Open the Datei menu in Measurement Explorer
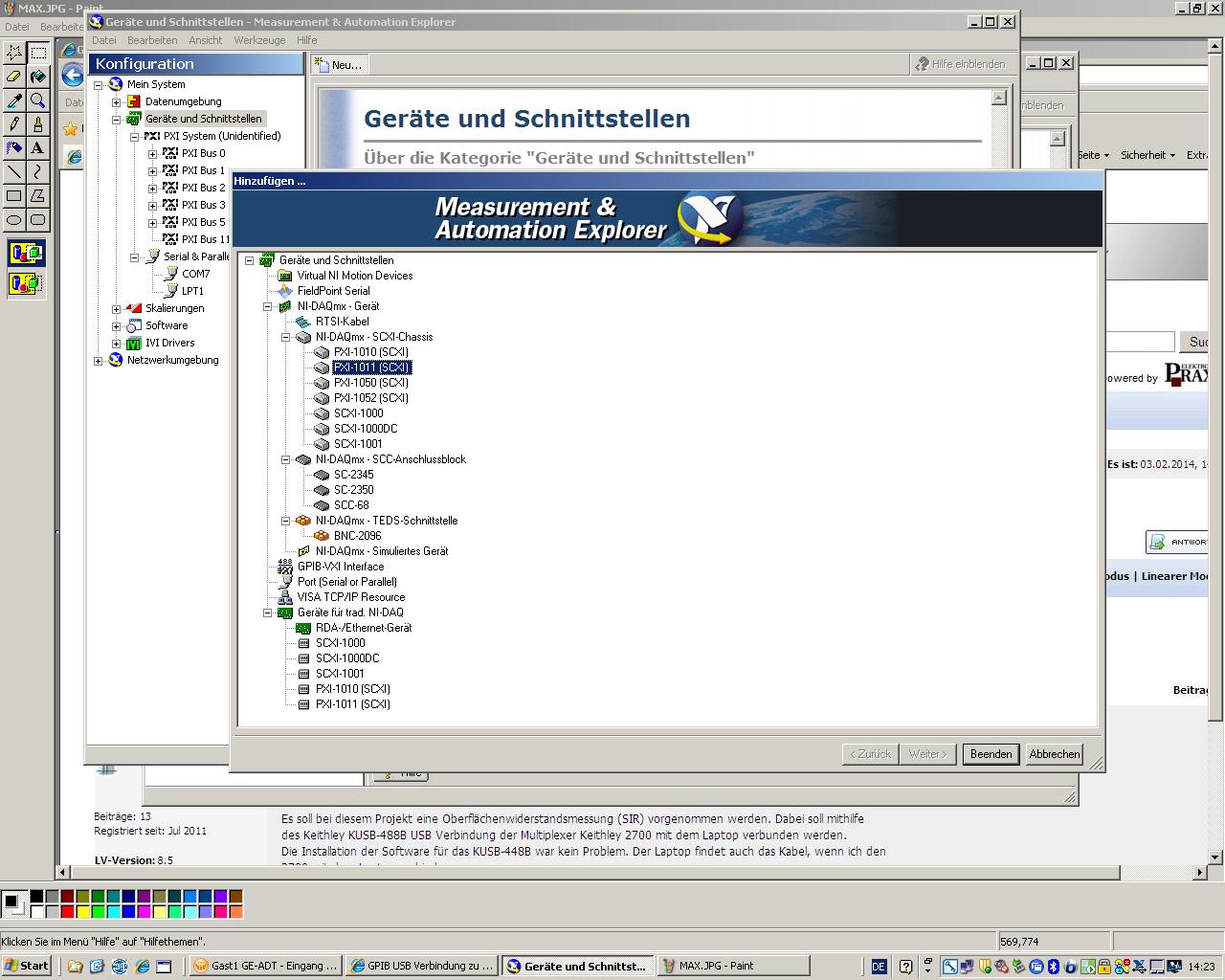Screen dimensions: 1225x980 [104, 40]
